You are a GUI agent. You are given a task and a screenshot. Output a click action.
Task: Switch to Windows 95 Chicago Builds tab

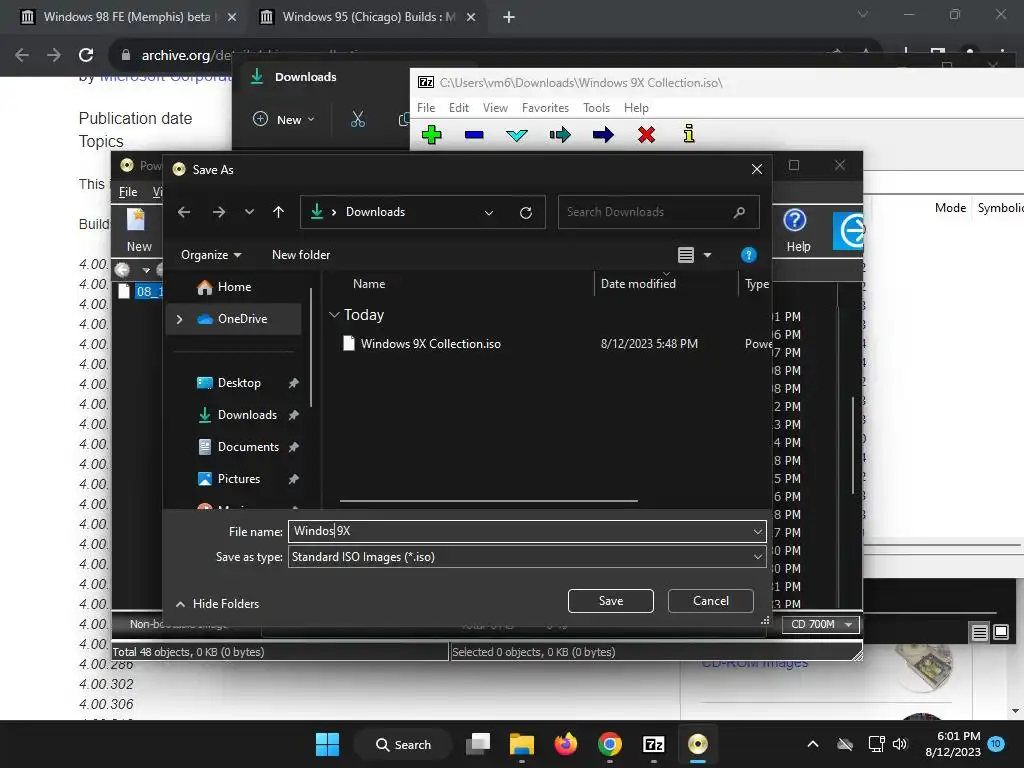pos(369,17)
